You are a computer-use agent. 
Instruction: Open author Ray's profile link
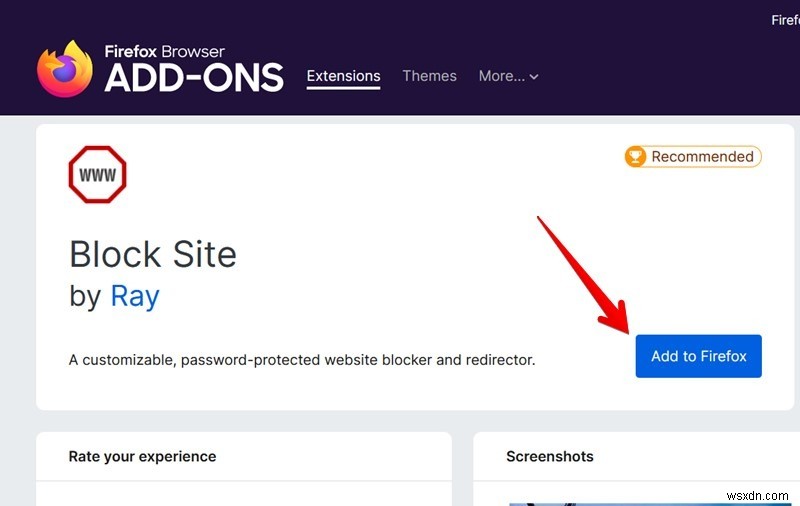point(135,296)
